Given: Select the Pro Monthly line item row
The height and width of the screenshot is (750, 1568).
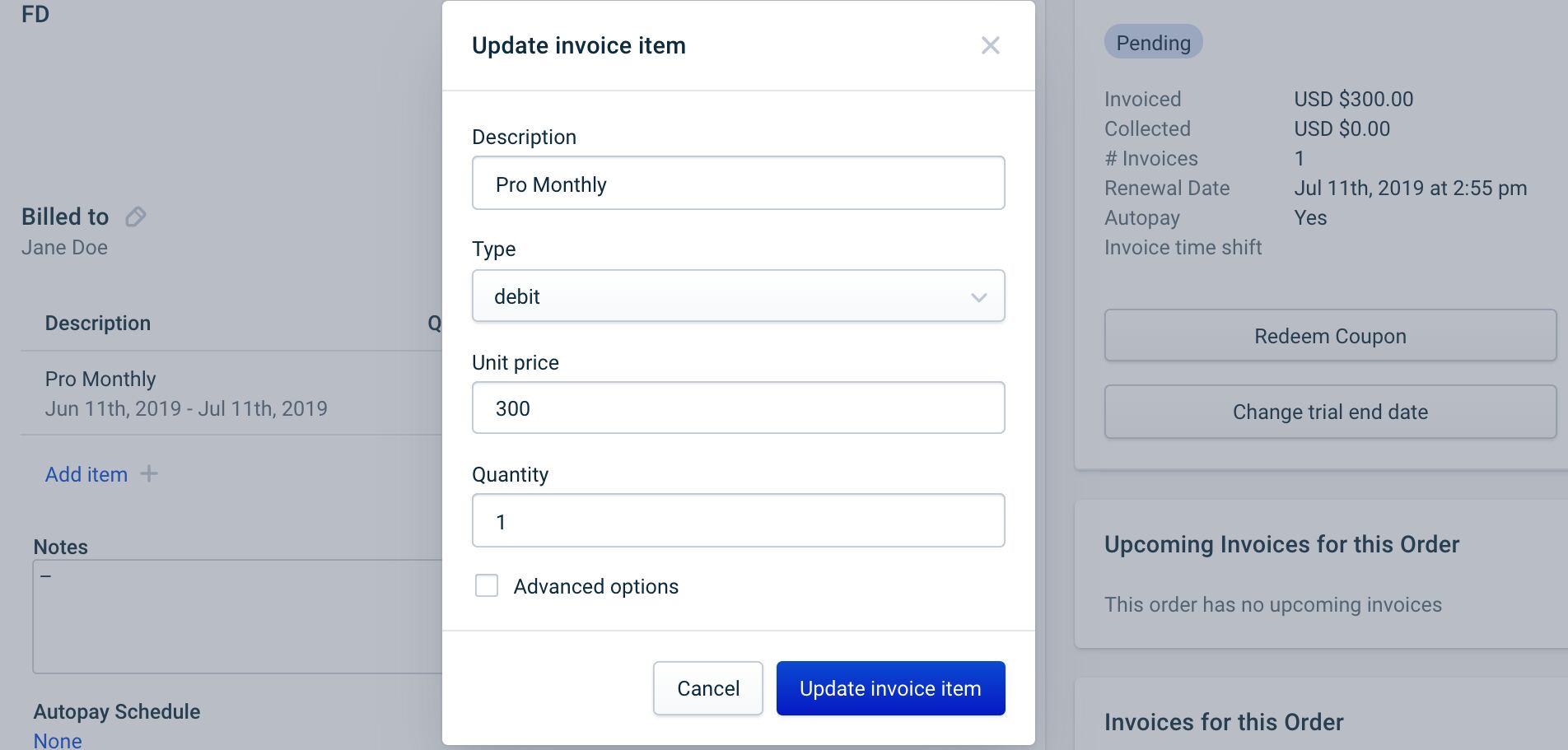Looking at the screenshot, I should [x=186, y=393].
